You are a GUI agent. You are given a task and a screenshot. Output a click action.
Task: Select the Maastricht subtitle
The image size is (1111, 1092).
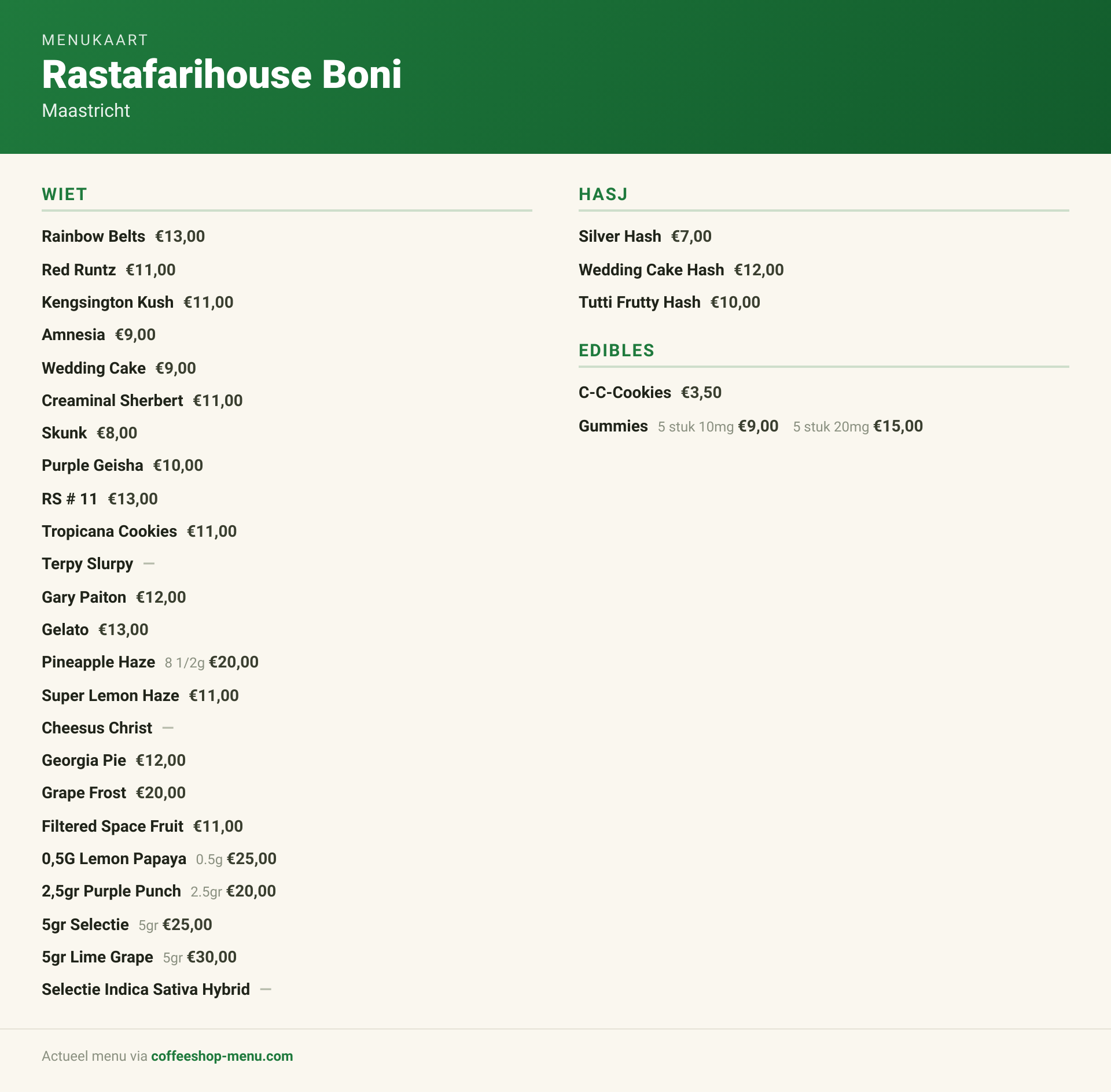(x=86, y=110)
